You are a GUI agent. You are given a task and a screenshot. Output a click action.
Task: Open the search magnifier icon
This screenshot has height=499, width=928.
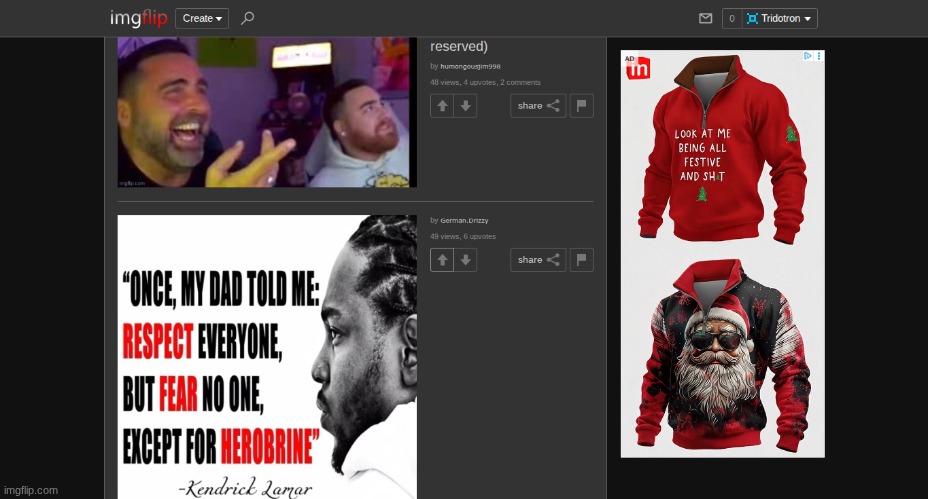point(247,18)
